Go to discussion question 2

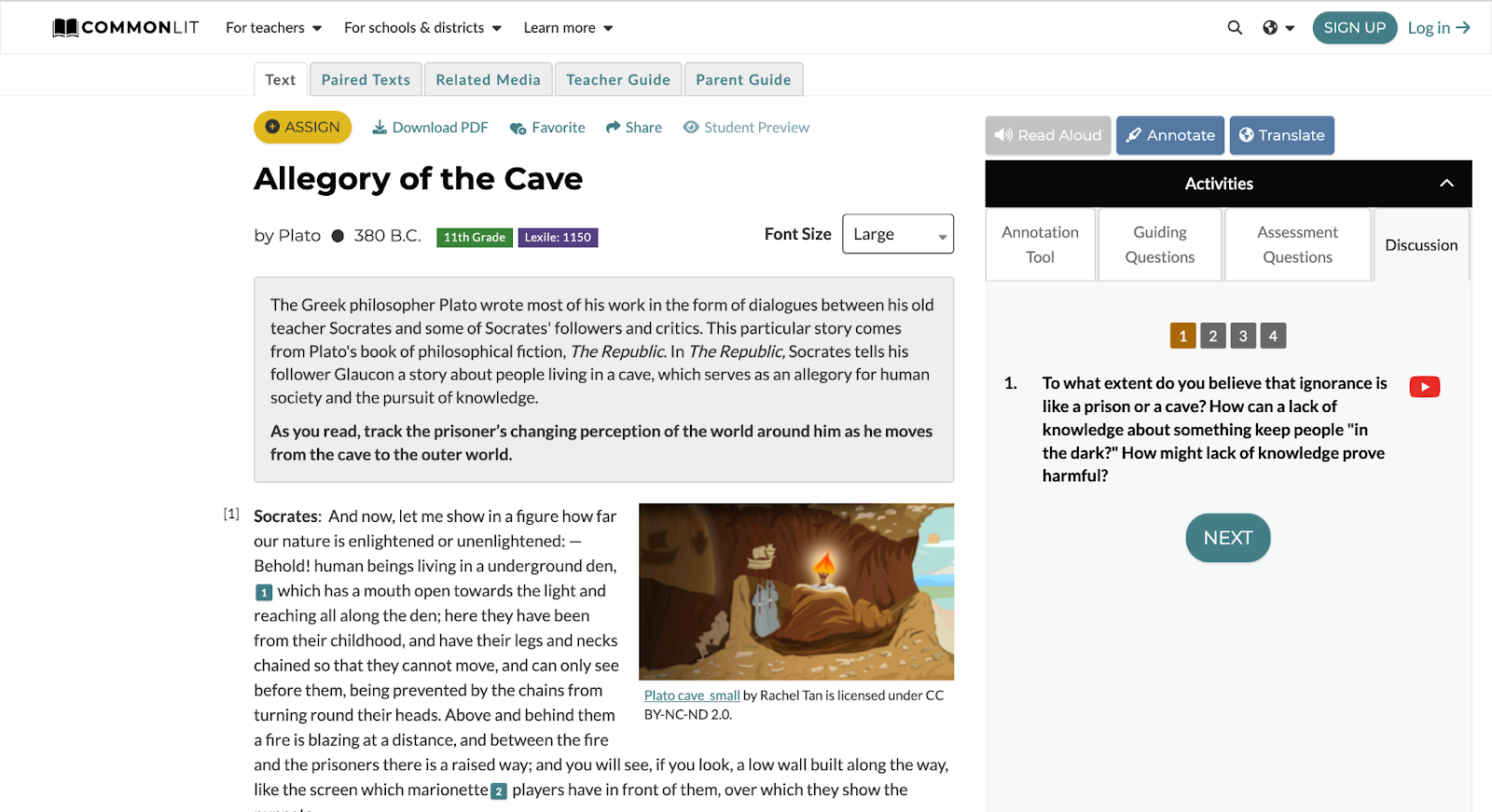1212,336
